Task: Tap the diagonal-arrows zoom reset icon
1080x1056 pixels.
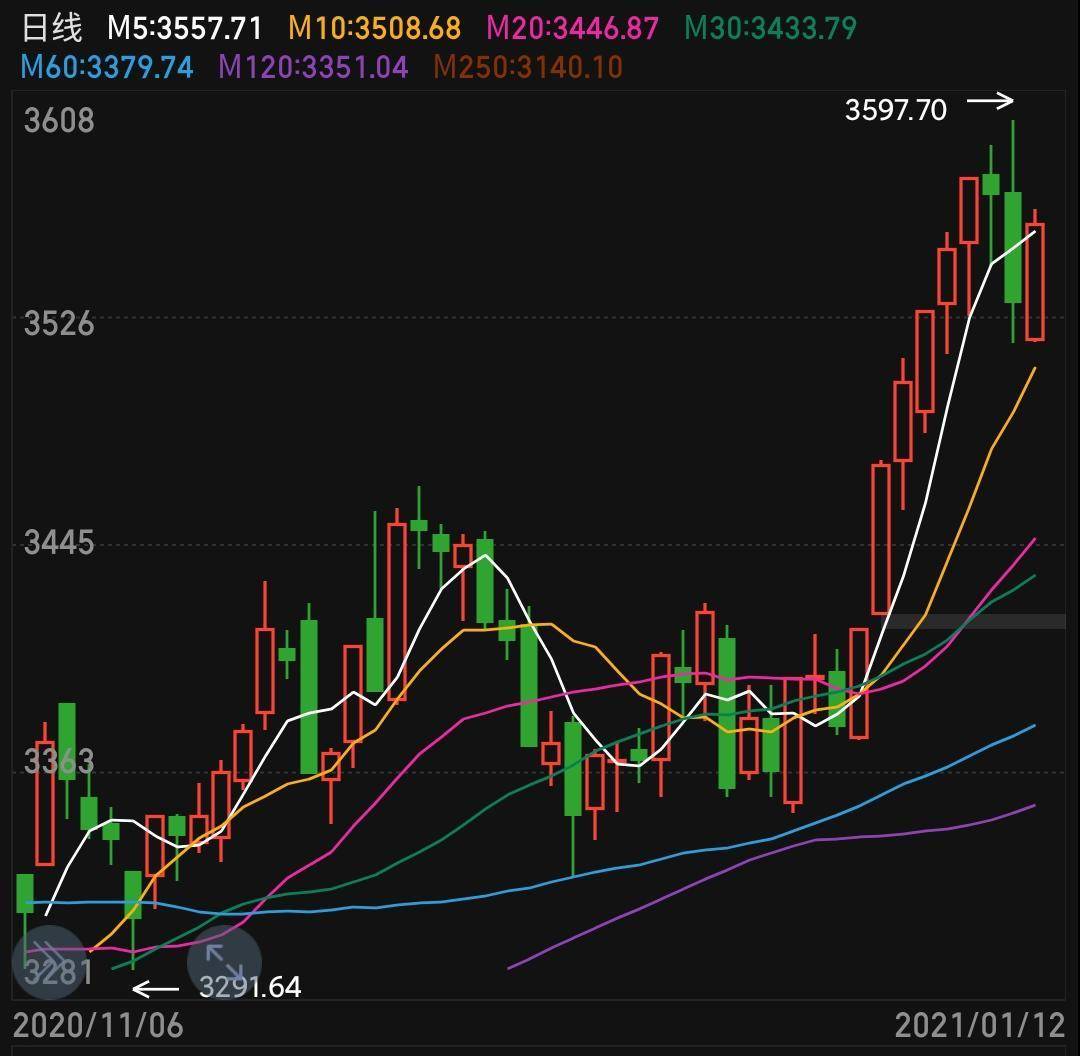Action: point(225,962)
